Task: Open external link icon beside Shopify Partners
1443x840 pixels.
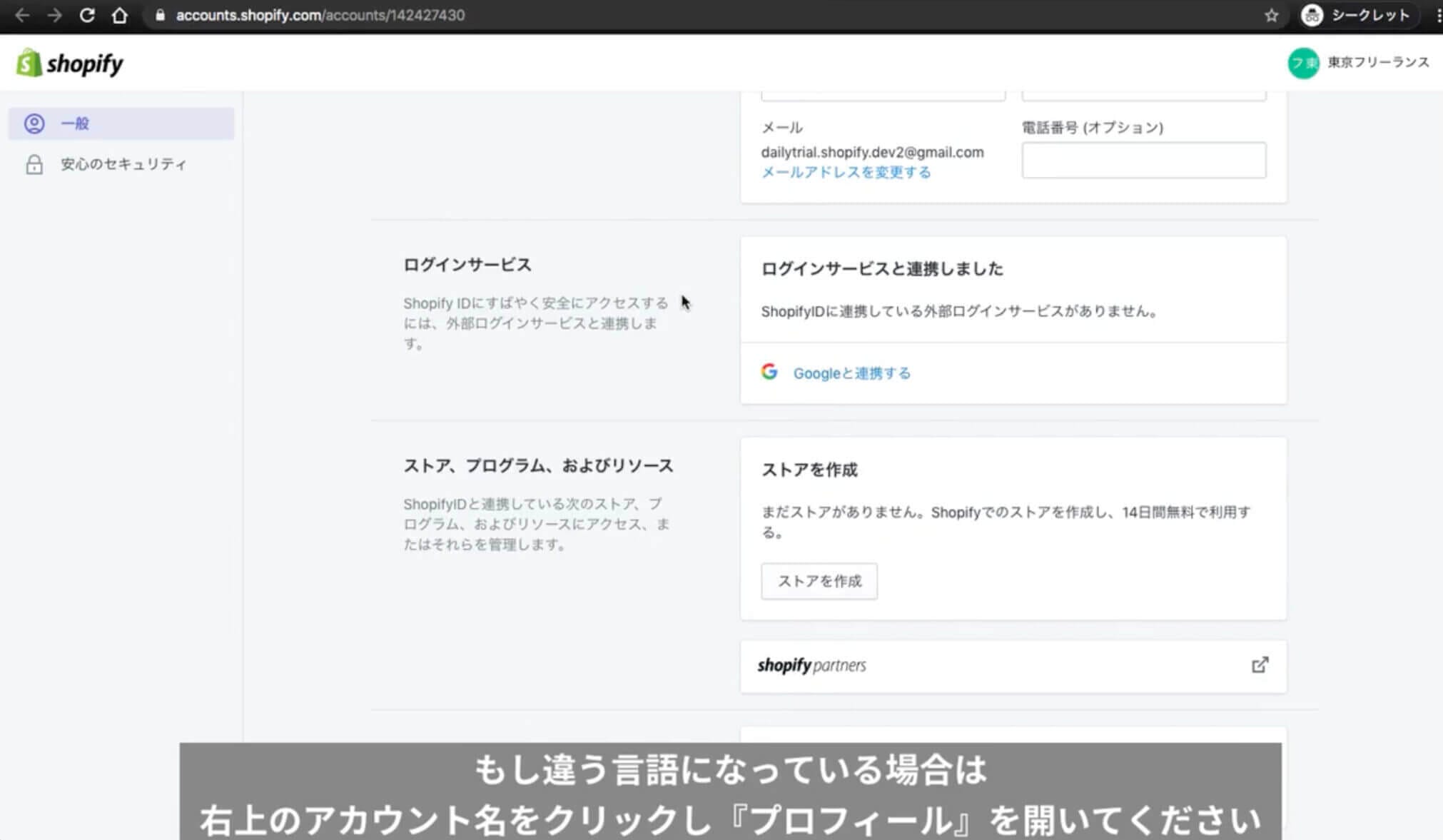Action: pyautogui.click(x=1260, y=665)
